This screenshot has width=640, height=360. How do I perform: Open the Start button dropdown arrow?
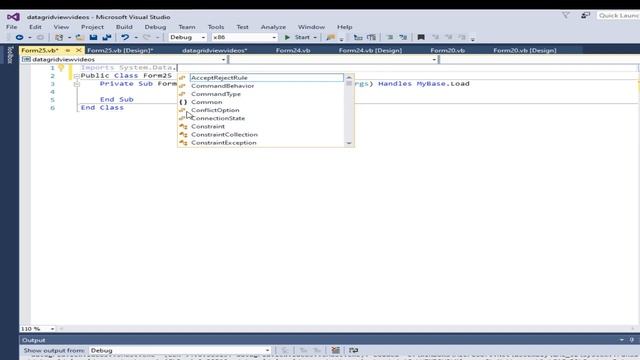pyautogui.click(x=315, y=38)
